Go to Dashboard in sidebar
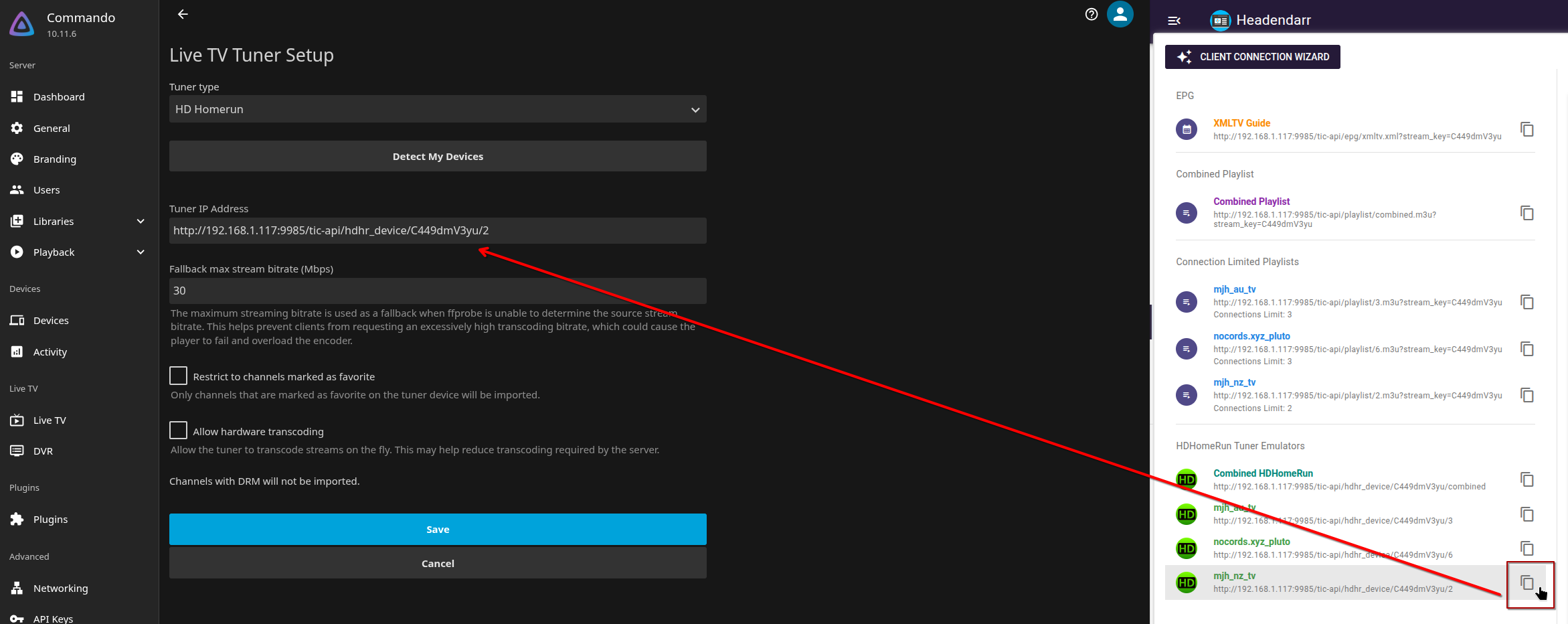Screen dimensions: 1568x624 (x=59, y=97)
